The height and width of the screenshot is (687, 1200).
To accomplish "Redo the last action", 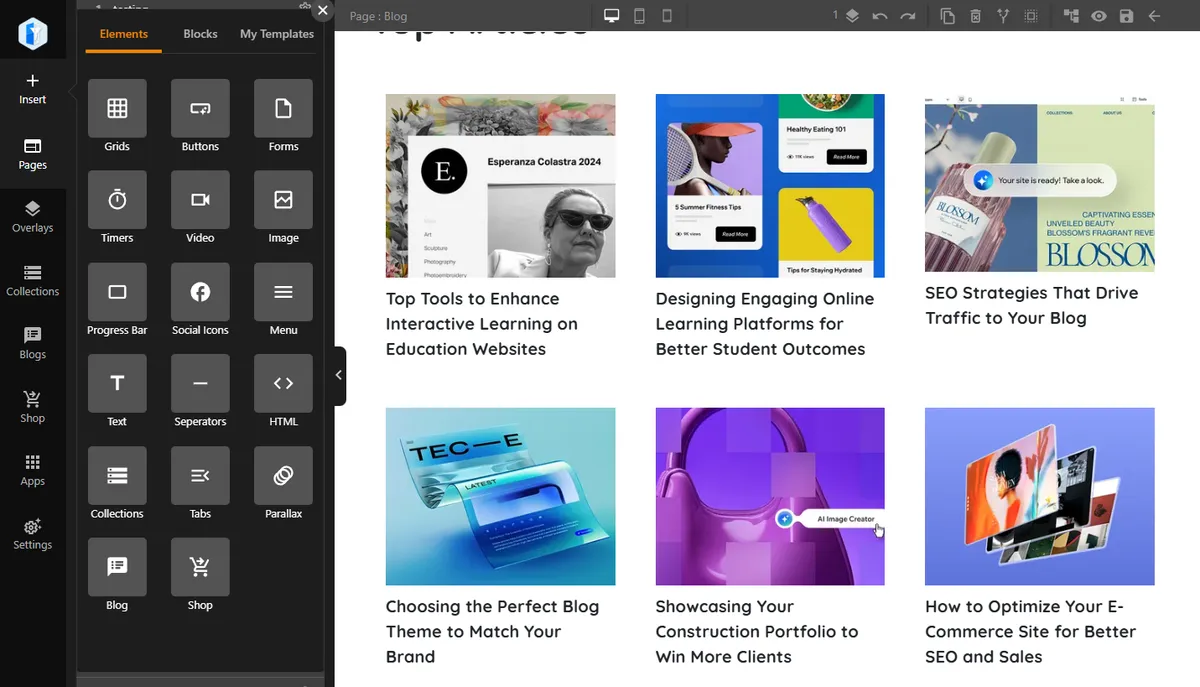I will coord(907,16).
